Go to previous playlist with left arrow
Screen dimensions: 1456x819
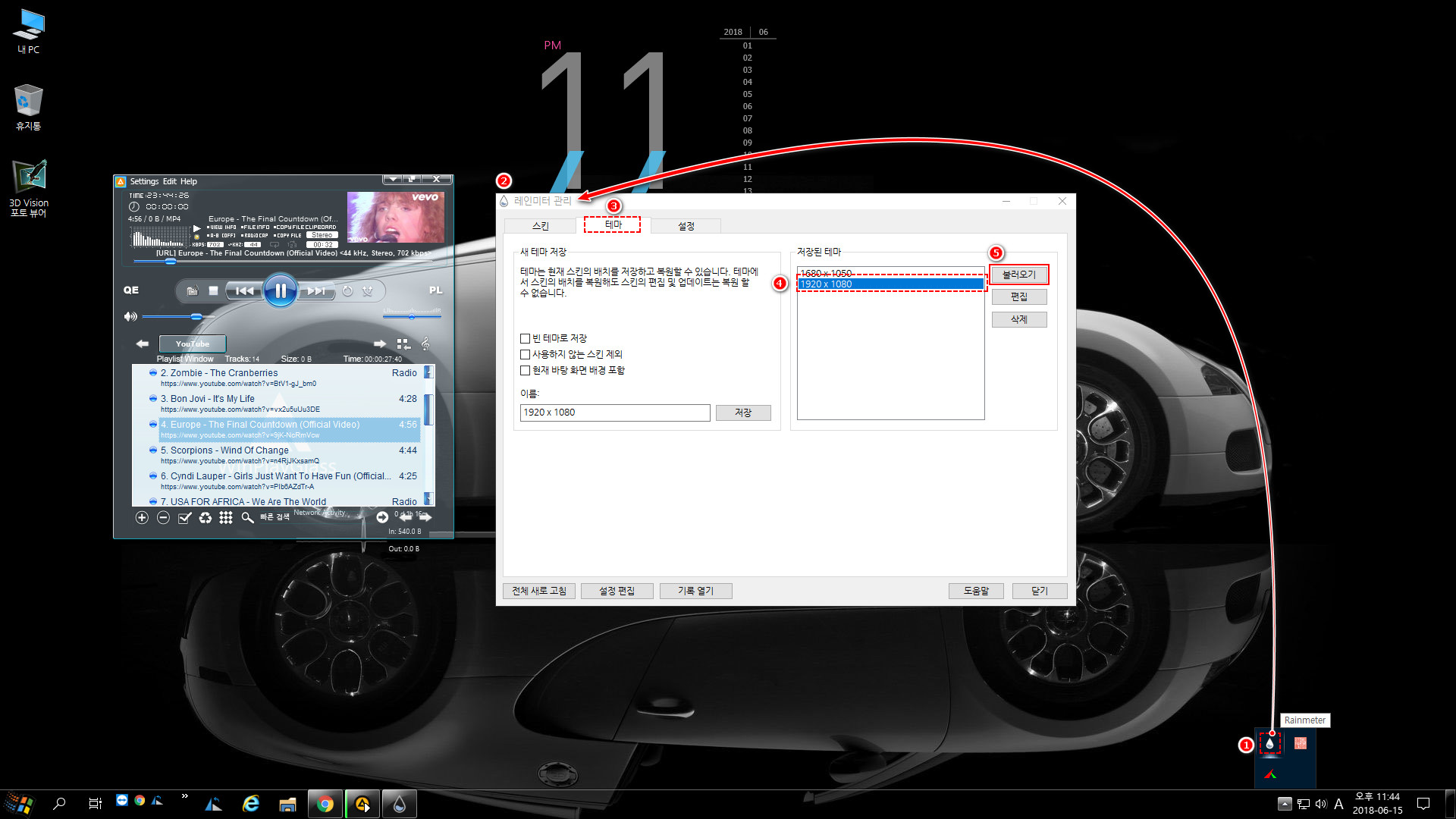click(x=142, y=344)
